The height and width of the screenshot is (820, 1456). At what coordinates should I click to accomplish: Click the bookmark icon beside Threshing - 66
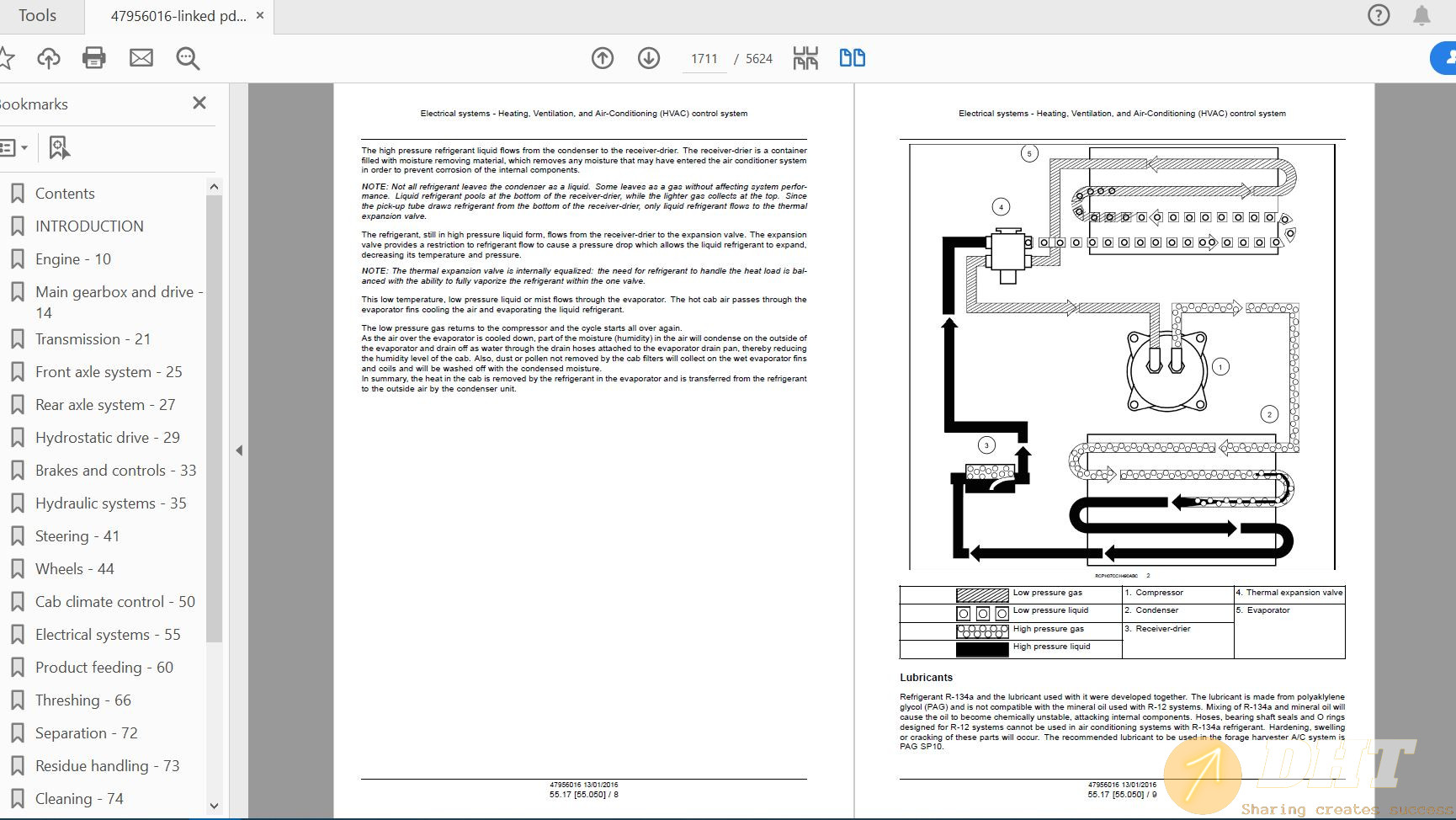click(17, 700)
